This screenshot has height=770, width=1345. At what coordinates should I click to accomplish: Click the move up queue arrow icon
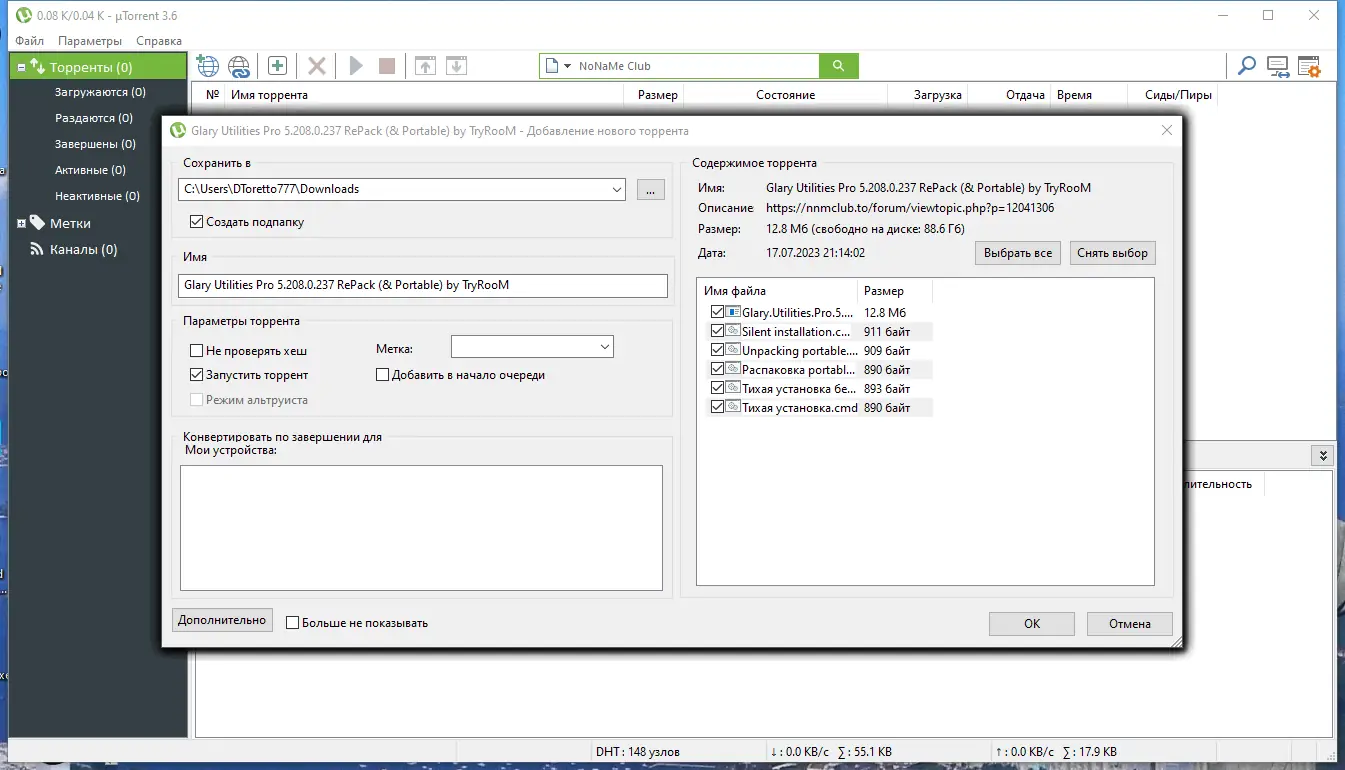point(425,66)
